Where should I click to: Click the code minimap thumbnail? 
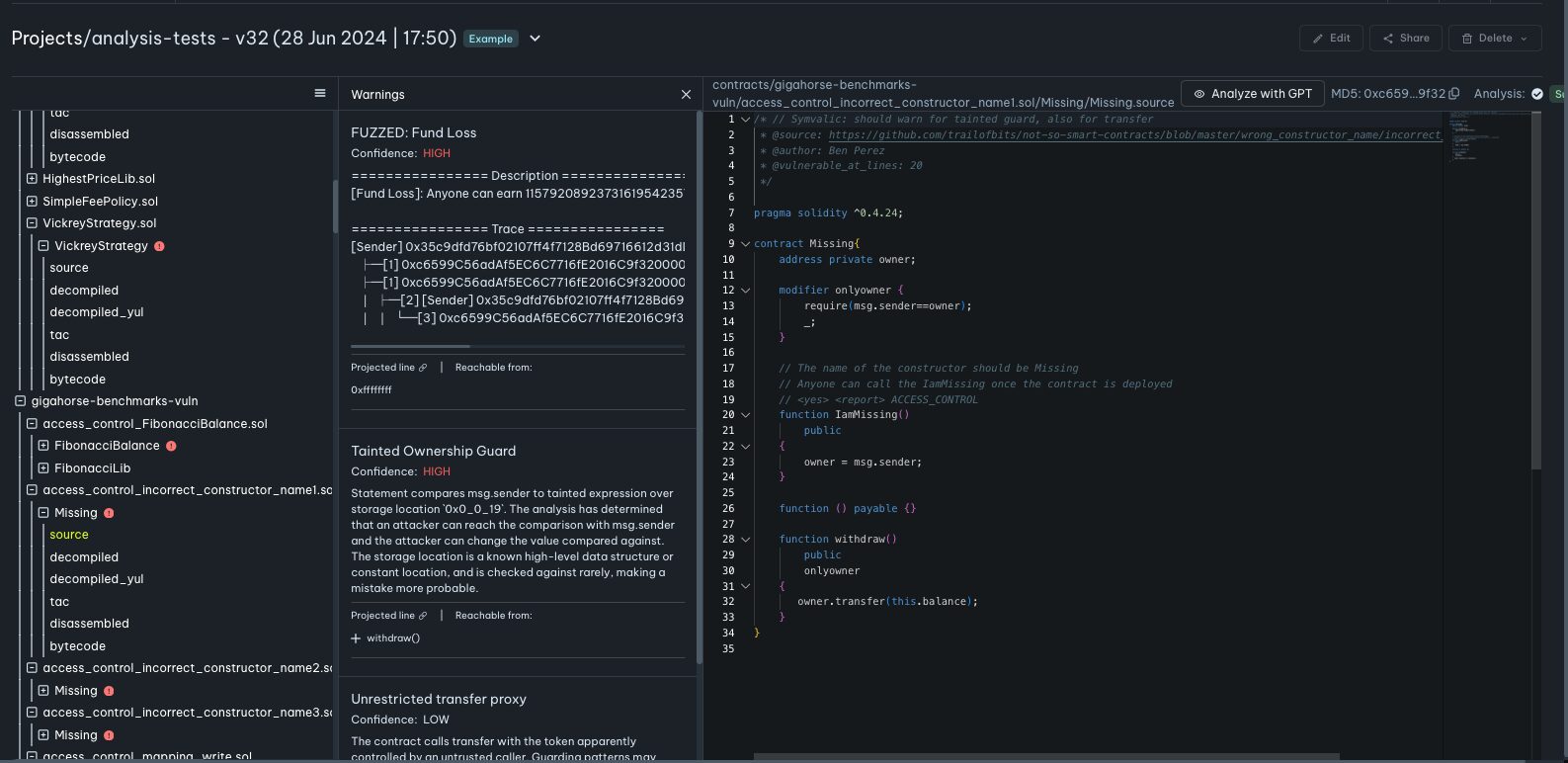[1474, 135]
